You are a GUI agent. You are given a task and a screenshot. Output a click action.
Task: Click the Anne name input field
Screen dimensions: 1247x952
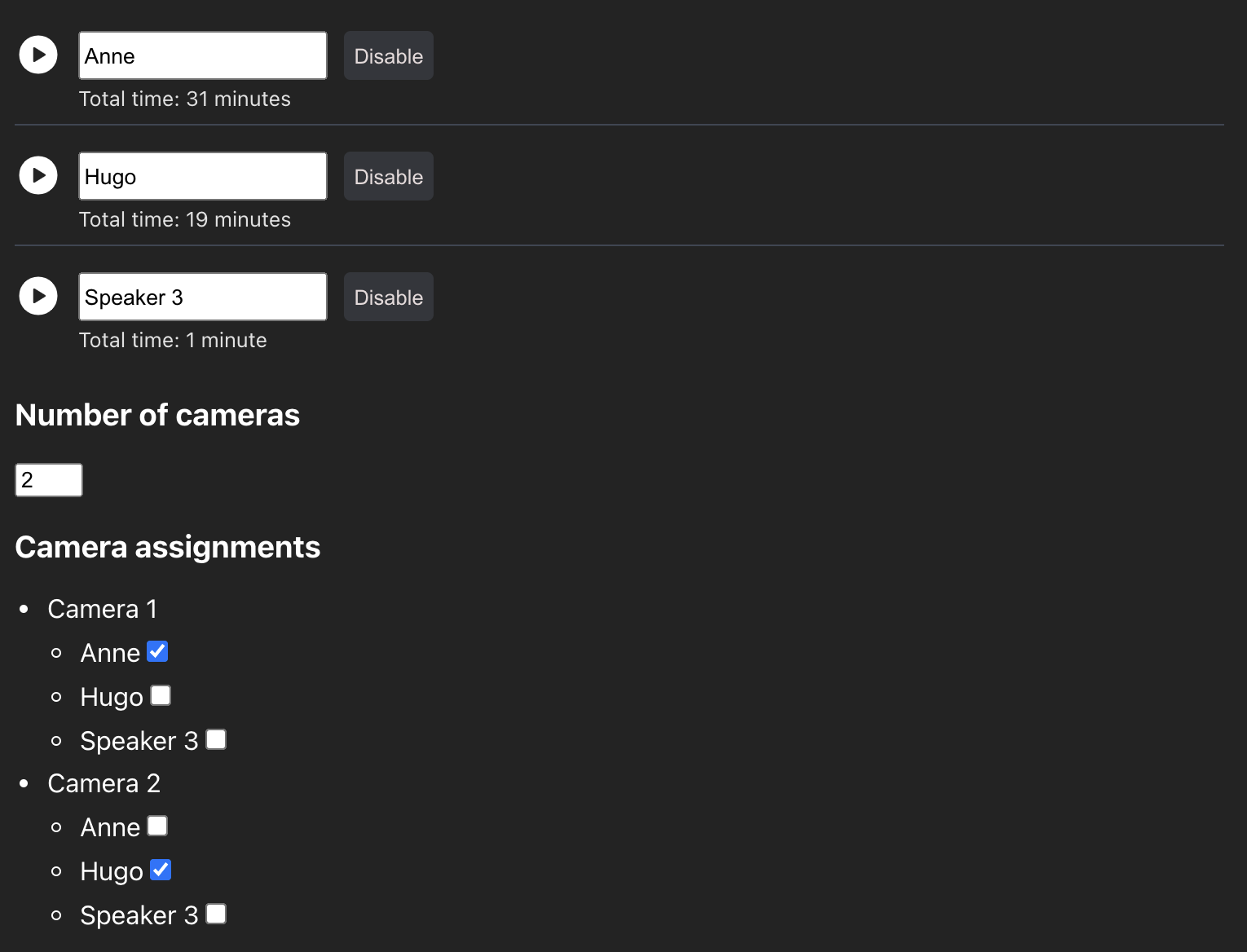coord(202,55)
